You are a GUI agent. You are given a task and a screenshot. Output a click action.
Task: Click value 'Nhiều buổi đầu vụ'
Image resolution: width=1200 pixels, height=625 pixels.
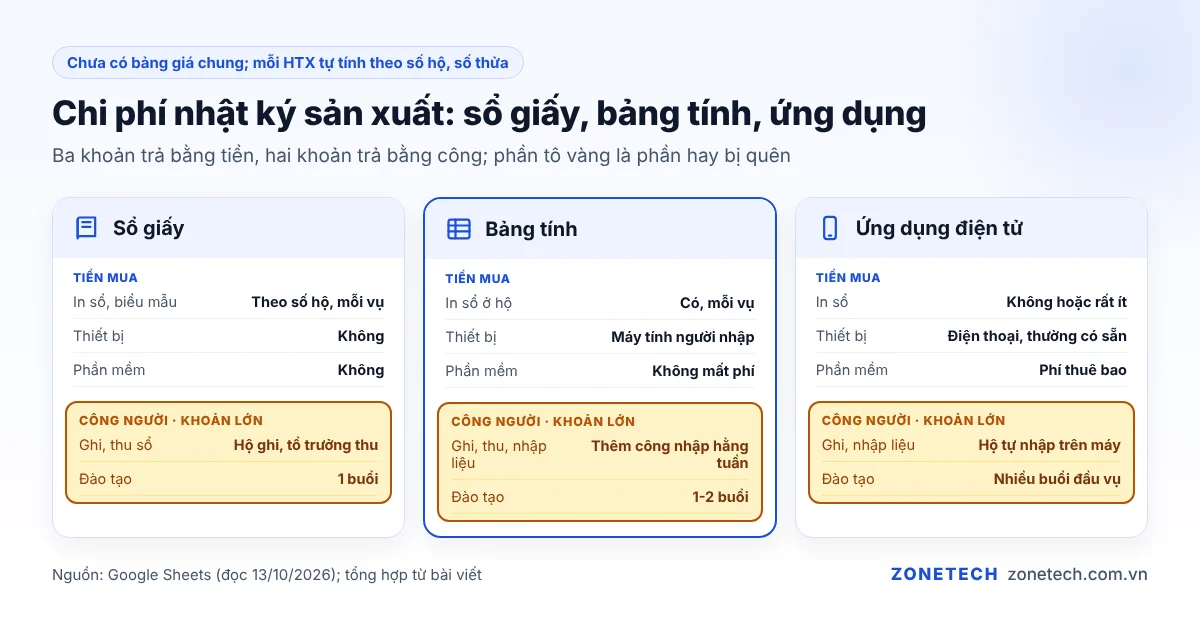point(1057,479)
